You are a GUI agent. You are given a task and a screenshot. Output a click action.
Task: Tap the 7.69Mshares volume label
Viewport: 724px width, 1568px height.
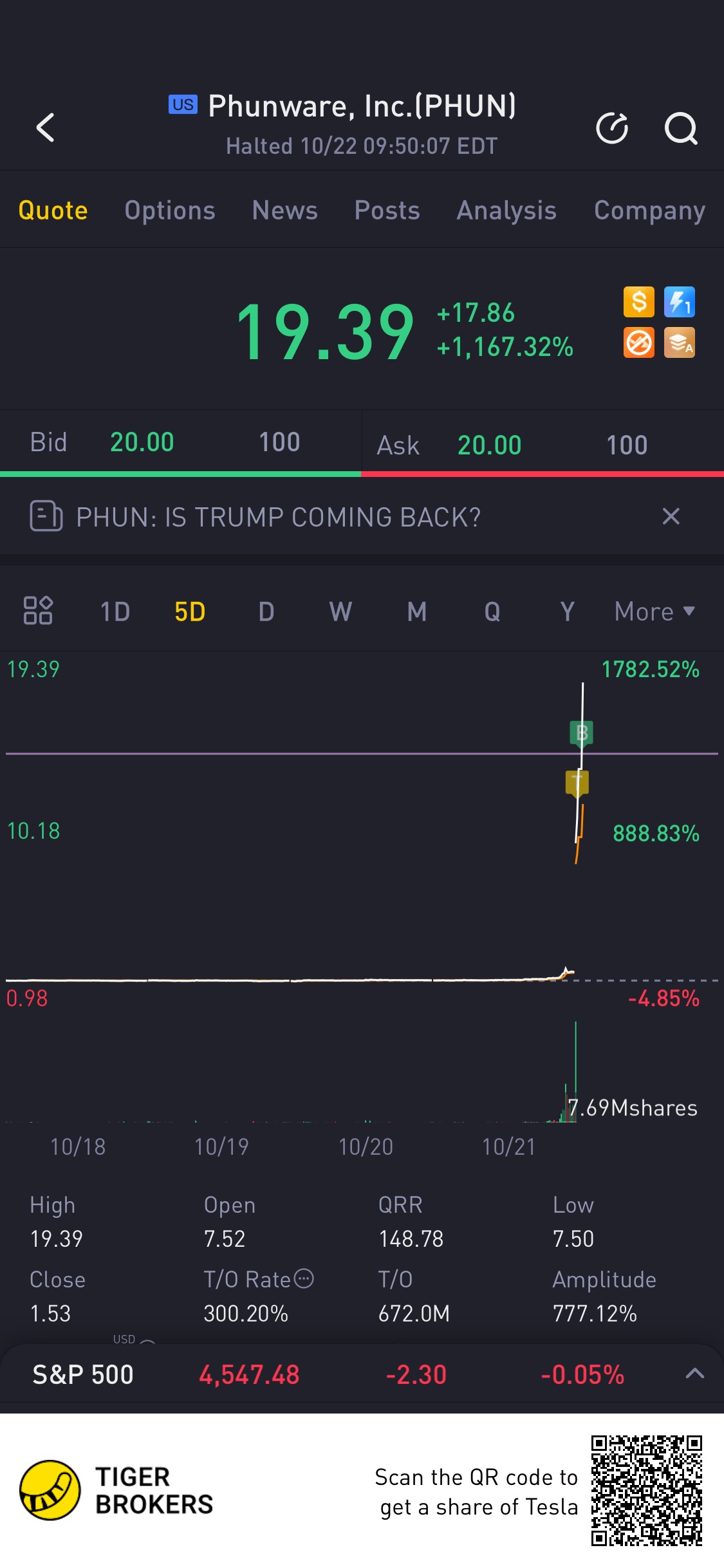coord(633,1107)
